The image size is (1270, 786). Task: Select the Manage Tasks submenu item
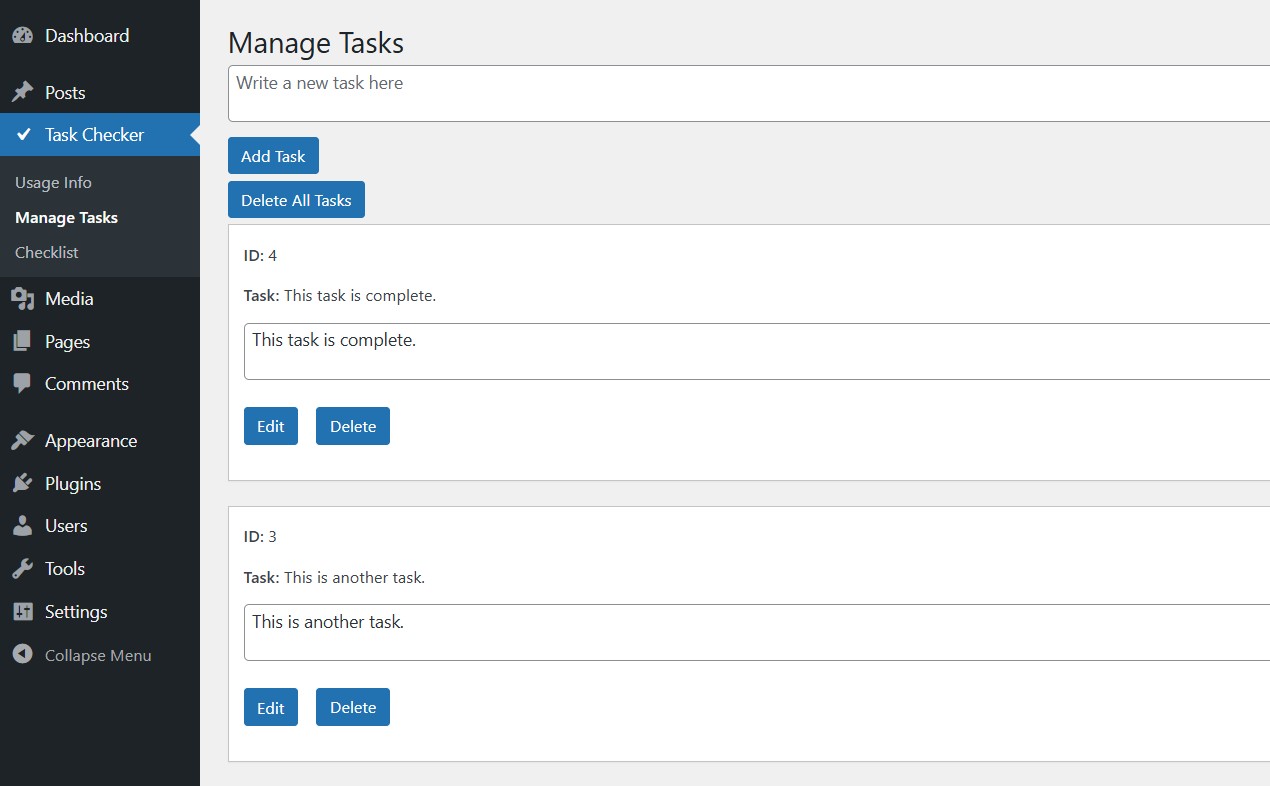[x=66, y=218]
